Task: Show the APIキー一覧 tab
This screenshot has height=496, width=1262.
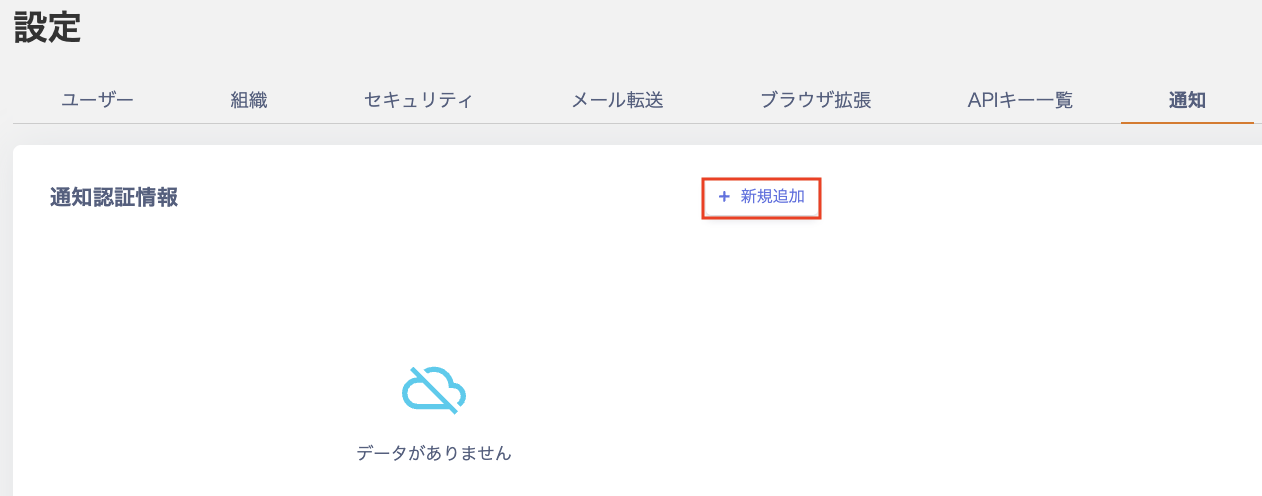Action: tap(1020, 100)
